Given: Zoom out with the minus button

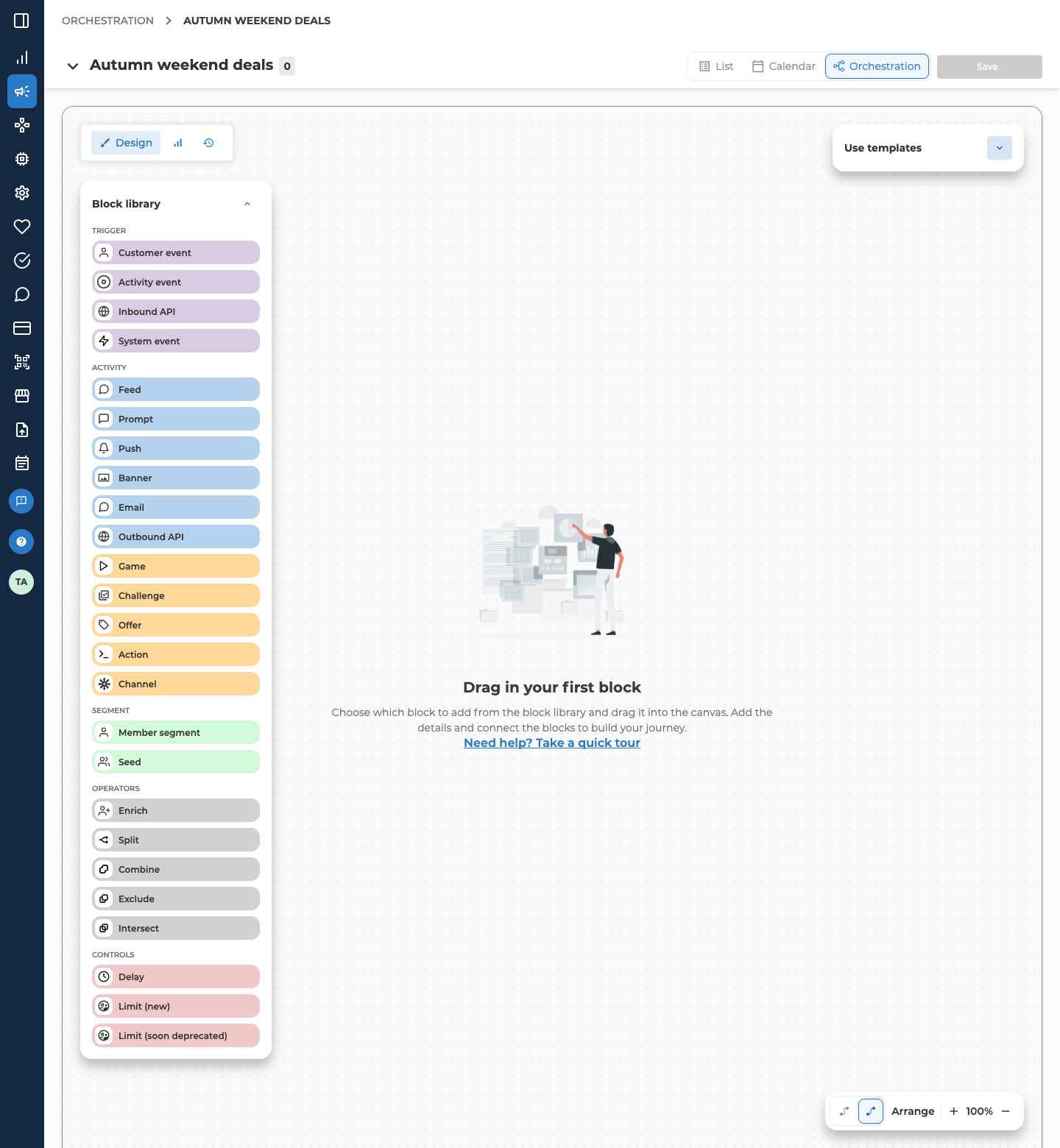Looking at the screenshot, I should [1006, 1111].
